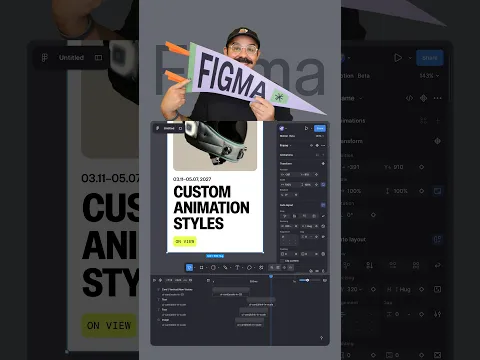Screen dimensions: 480x360
Task: Click ON VIEW button on the design frame
Action: click(x=185, y=241)
